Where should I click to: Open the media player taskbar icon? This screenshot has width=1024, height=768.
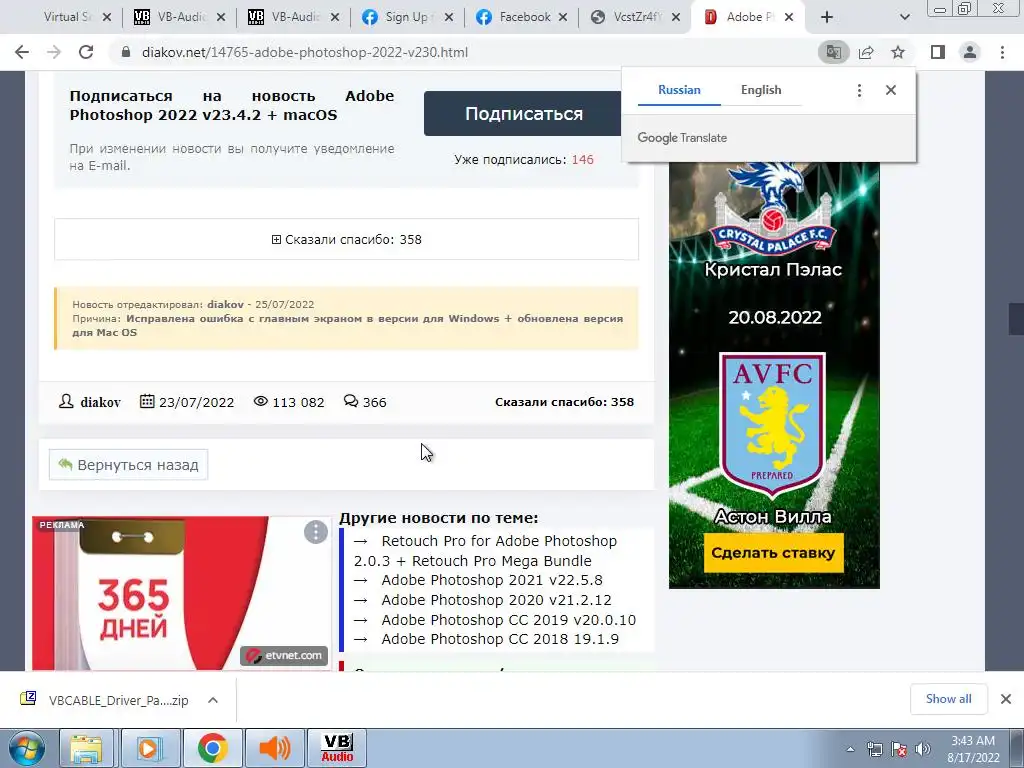click(x=149, y=748)
